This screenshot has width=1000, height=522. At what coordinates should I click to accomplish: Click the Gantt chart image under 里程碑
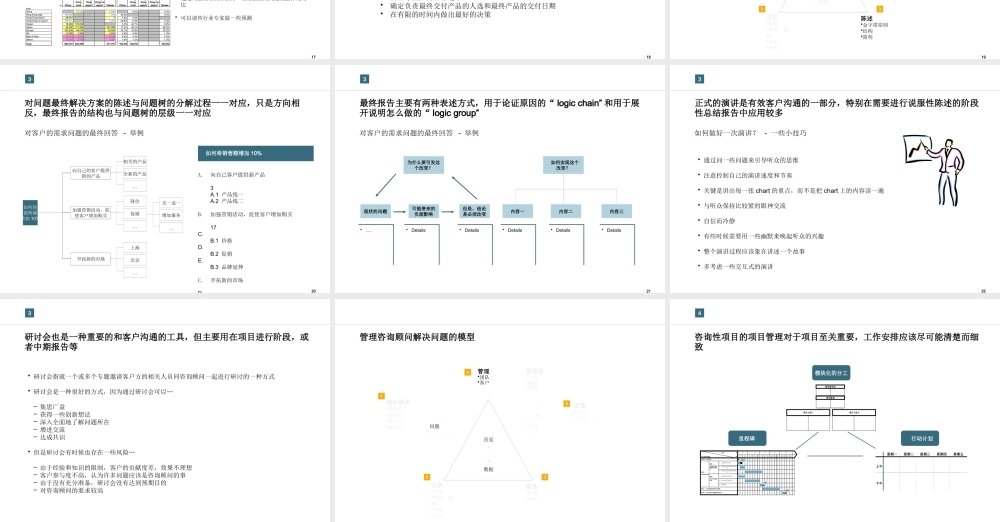tap(749, 472)
